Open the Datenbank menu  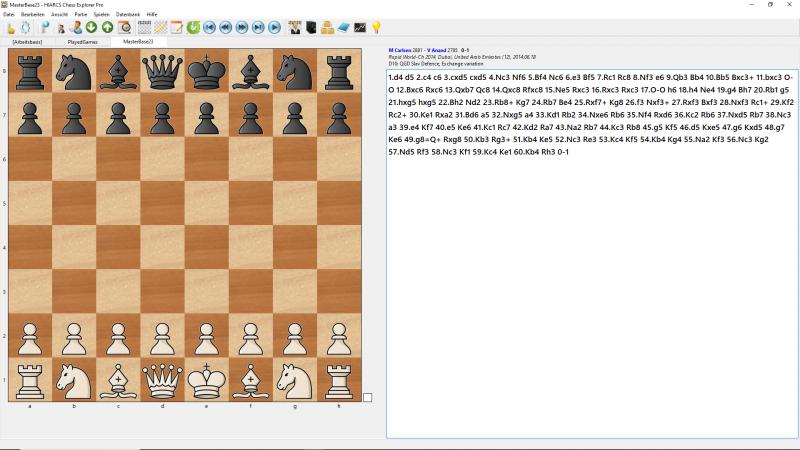point(128,15)
